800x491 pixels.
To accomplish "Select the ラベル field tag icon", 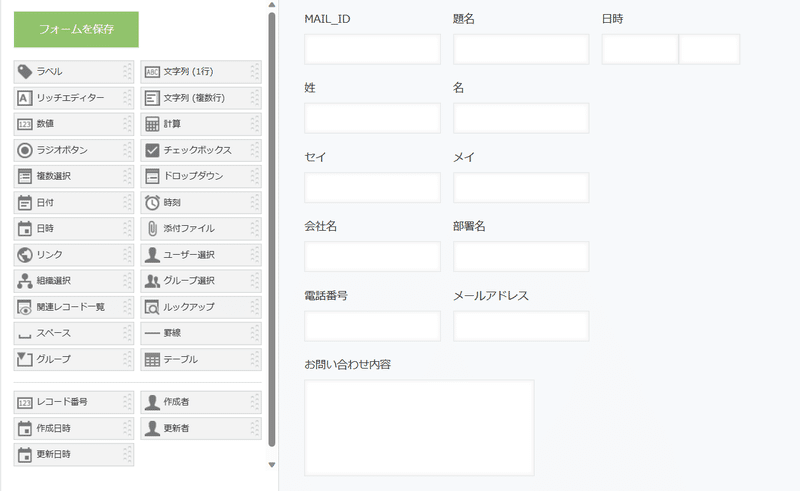I will (x=24, y=71).
